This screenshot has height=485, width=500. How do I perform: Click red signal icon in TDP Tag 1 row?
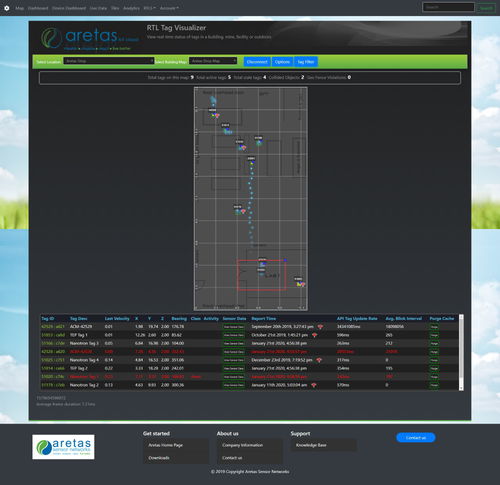click(x=314, y=335)
